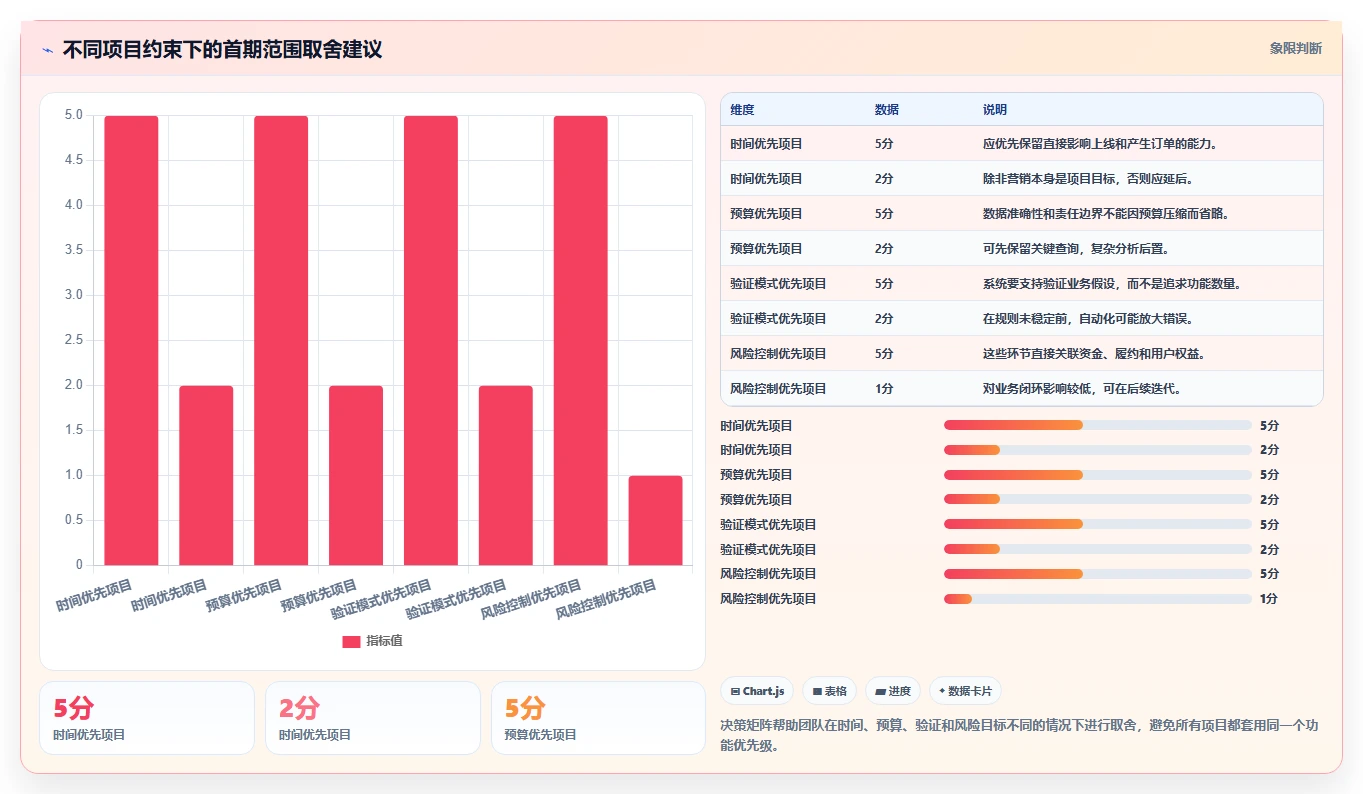This screenshot has width=1363, height=794.
Task: Click the 5.0 y-axis label
Action: (x=74, y=115)
